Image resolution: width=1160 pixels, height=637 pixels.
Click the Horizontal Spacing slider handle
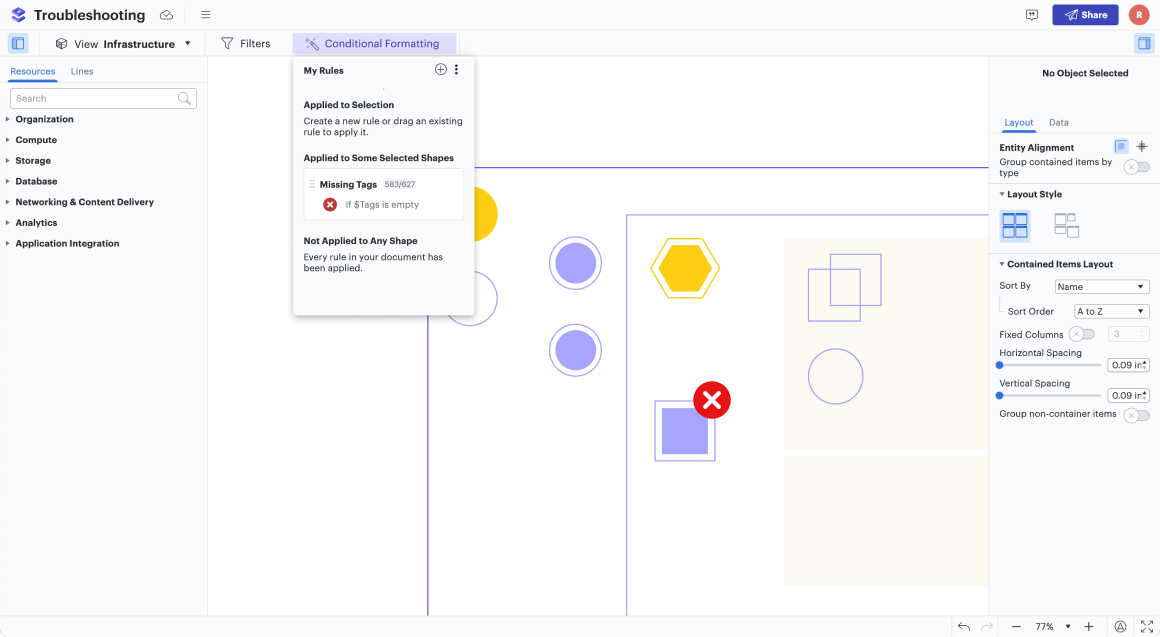click(x=1000, y=365)
